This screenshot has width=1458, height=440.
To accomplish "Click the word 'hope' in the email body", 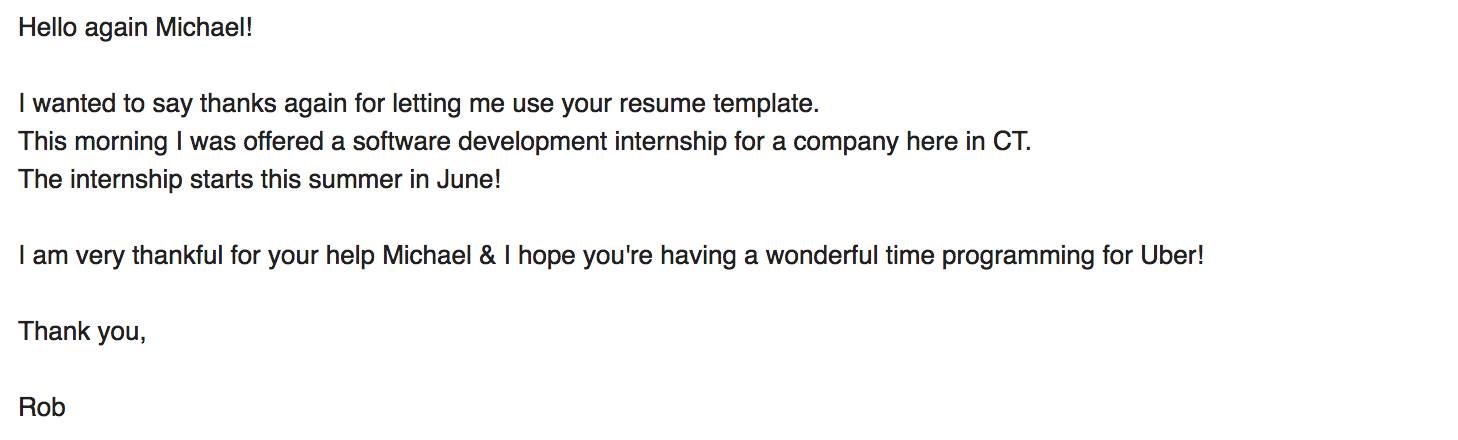I will click(x=541, y=256).
